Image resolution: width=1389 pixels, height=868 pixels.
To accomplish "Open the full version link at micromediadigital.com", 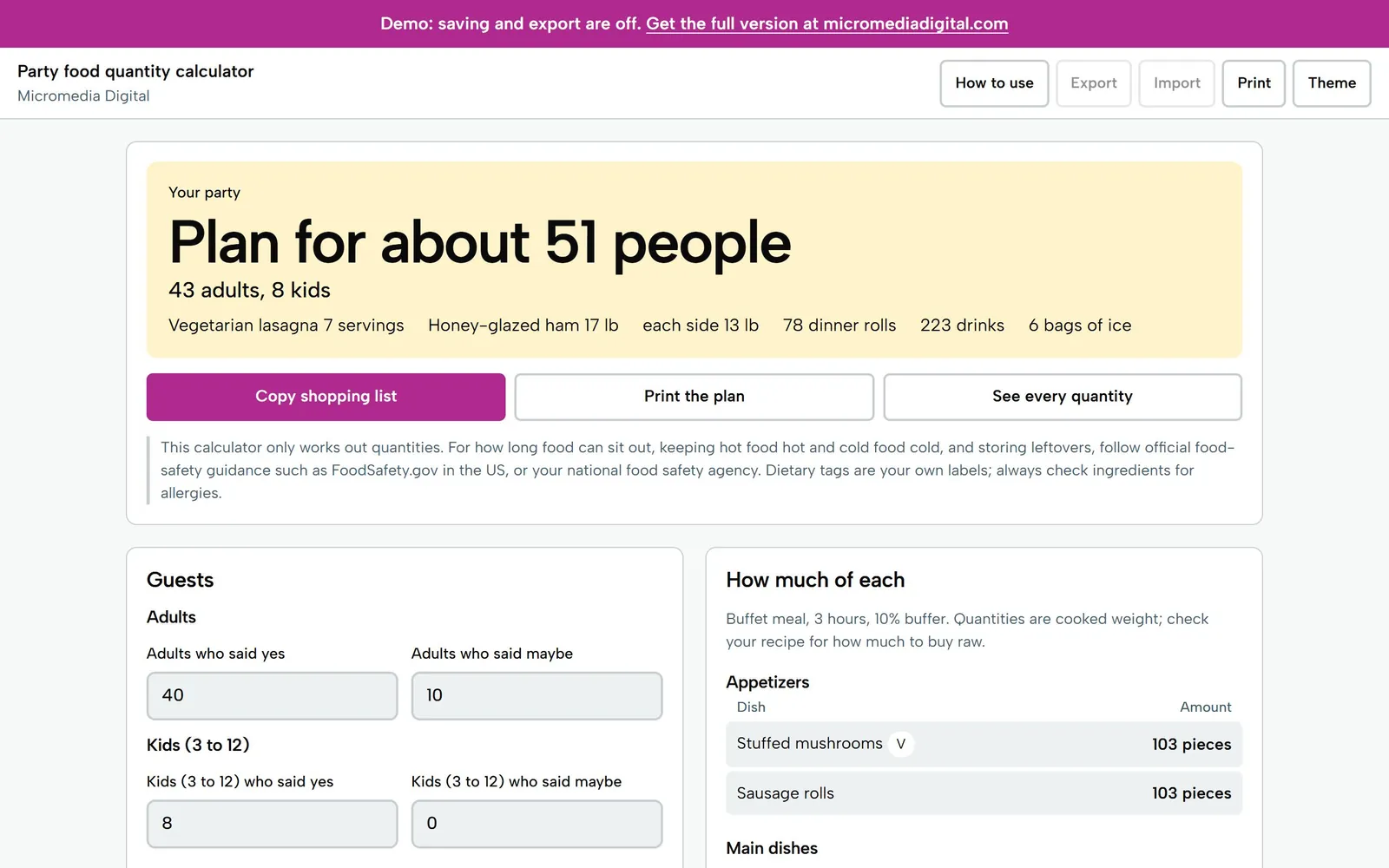I will point(826,23).
